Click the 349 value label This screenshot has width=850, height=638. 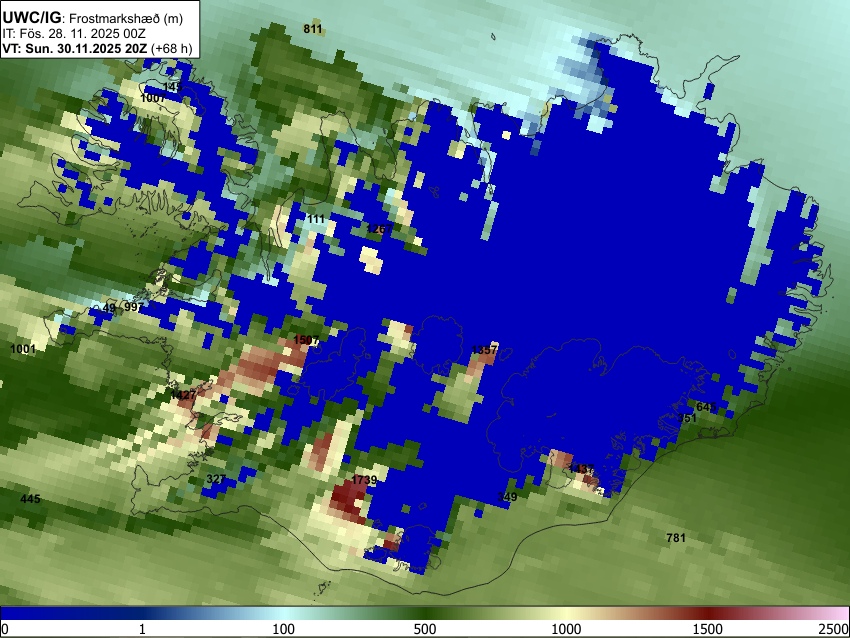click(507, 497)
